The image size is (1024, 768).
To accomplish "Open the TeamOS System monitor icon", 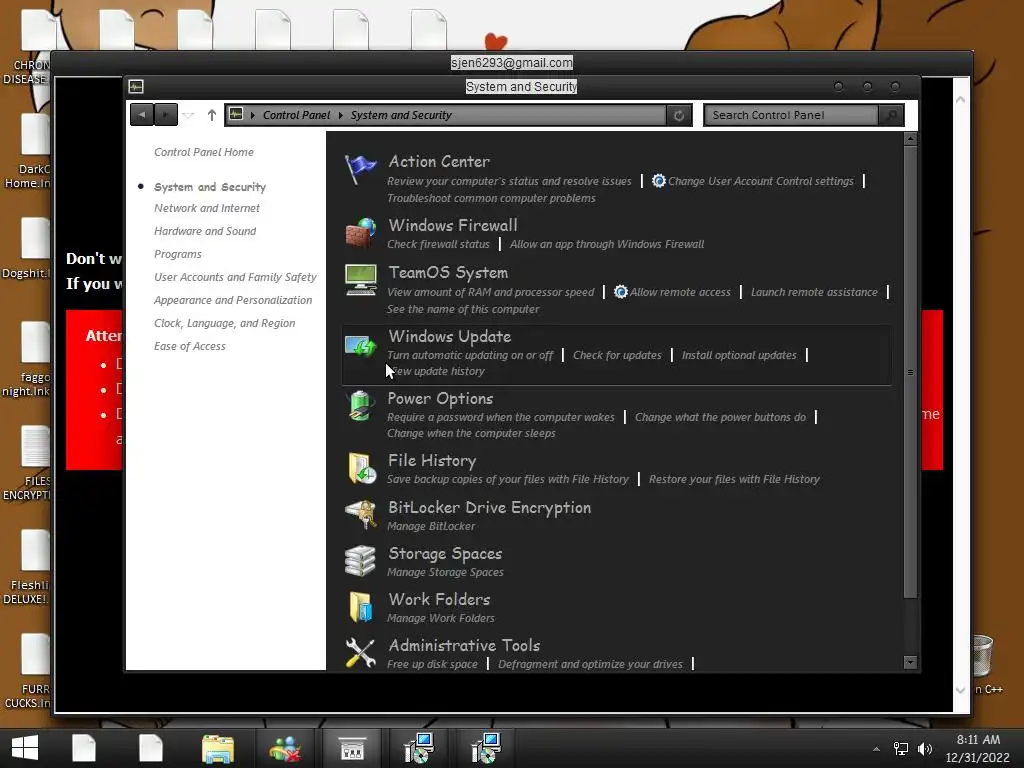I will tap(360, 280).
